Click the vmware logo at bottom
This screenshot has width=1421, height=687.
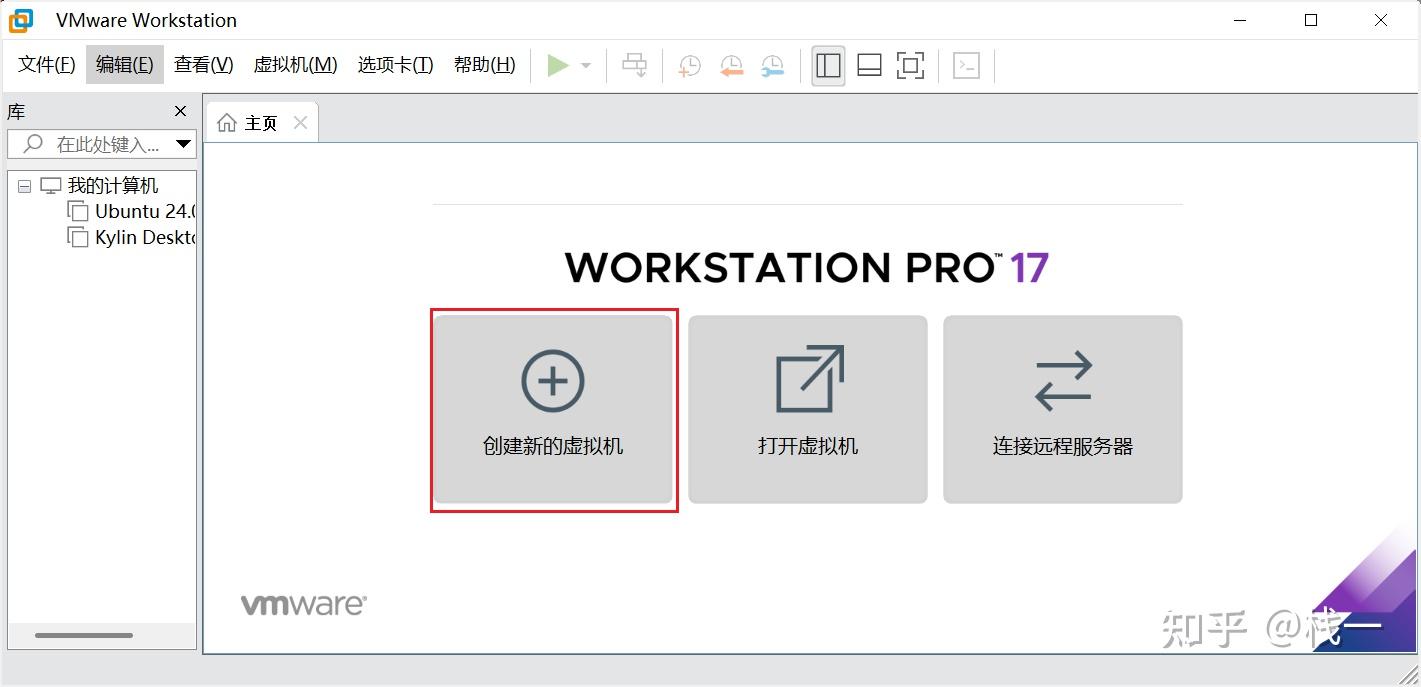pyautogui.click(x=303, y=604)
